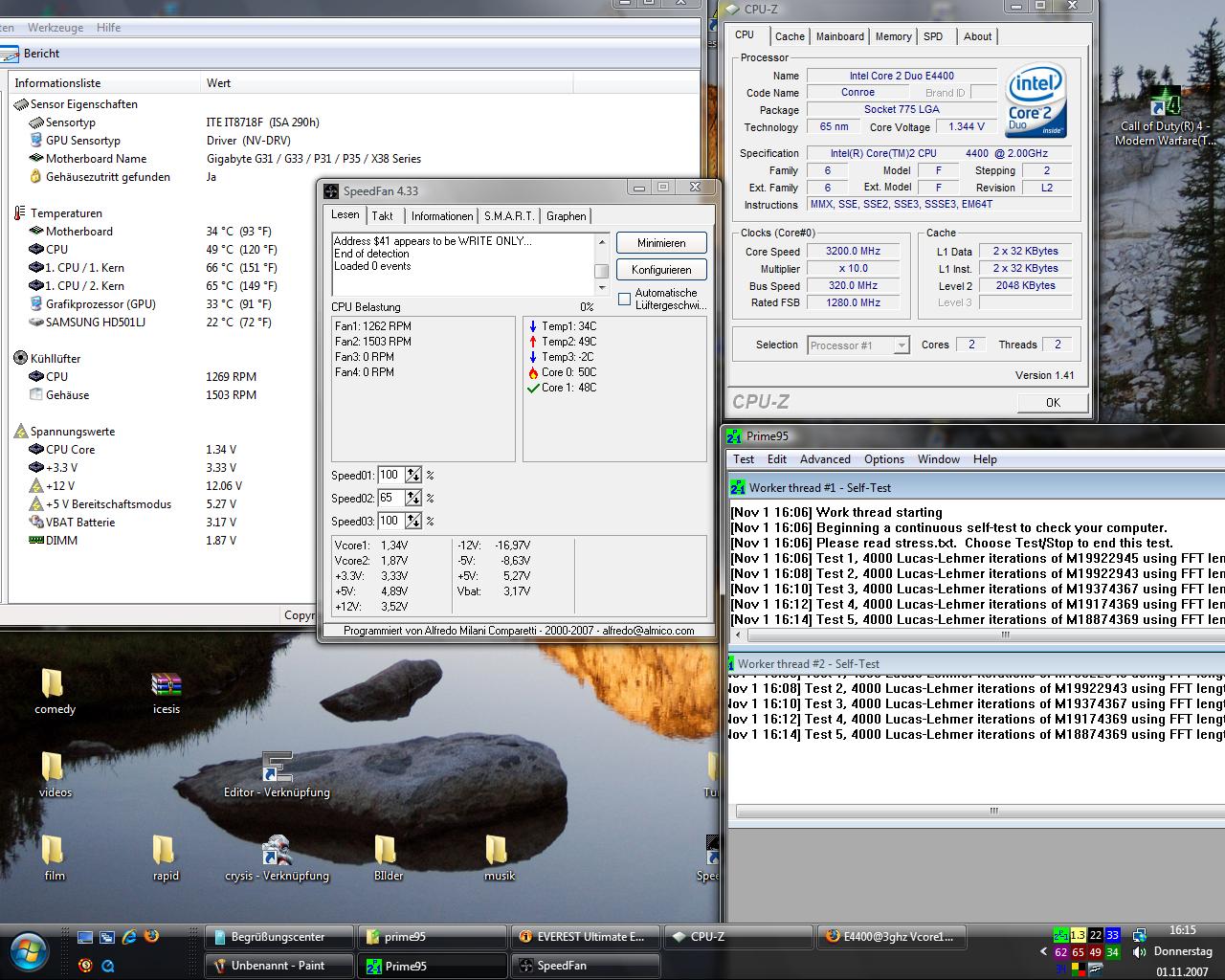This screenshot has height=980, width=1225.
Task: Open the Processor #1 selection dropdown
Action: coord(858,345)
